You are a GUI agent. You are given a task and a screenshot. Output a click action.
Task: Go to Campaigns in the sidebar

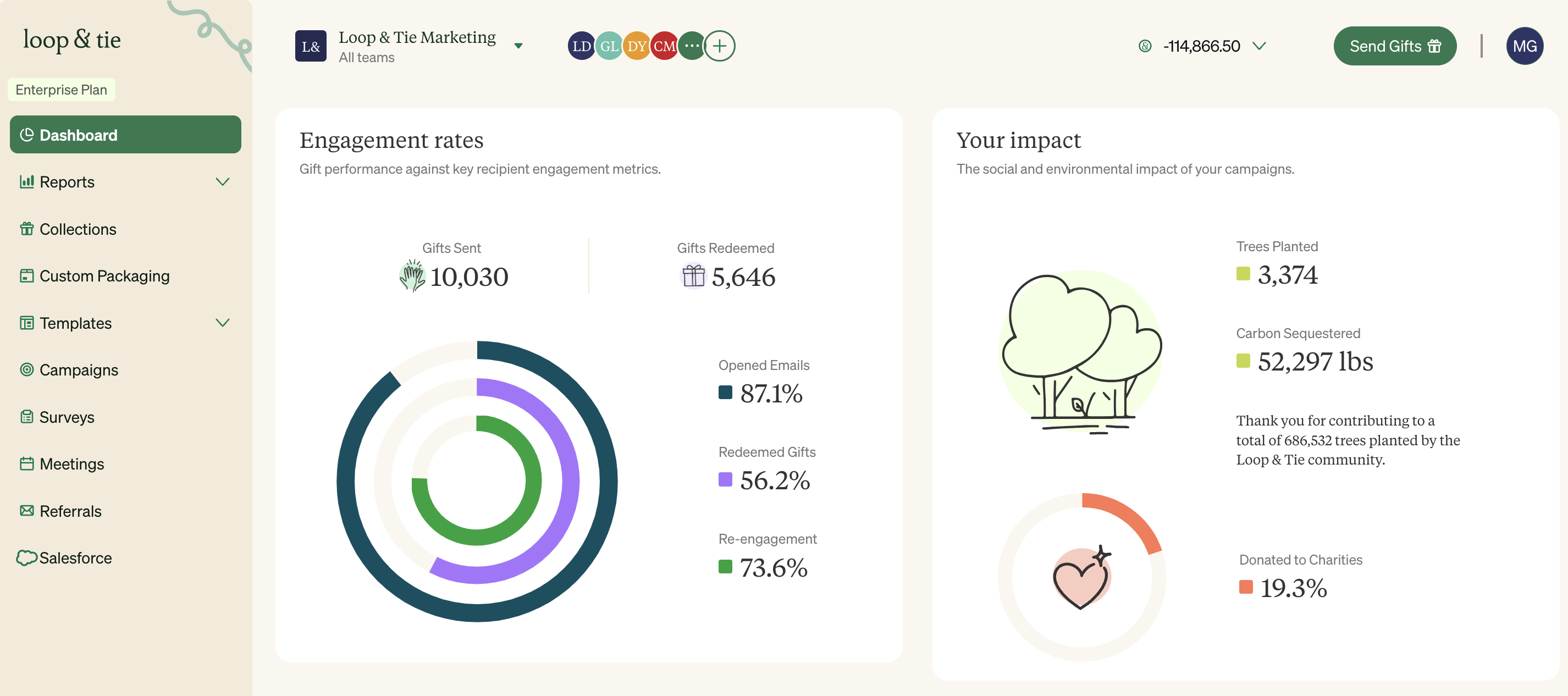[x=79, y=370]
